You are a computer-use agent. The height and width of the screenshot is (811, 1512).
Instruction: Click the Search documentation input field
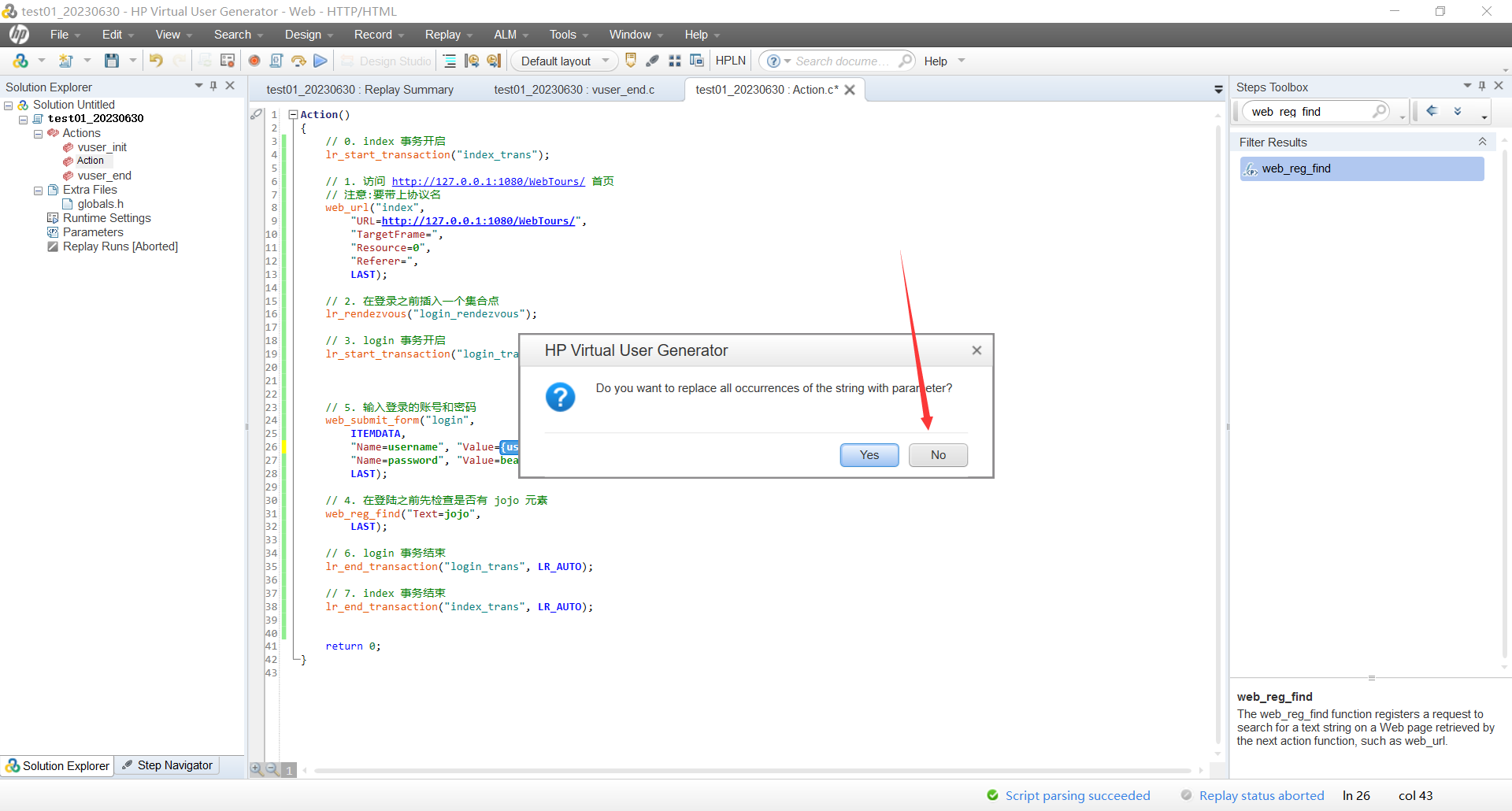click(843, 61)
